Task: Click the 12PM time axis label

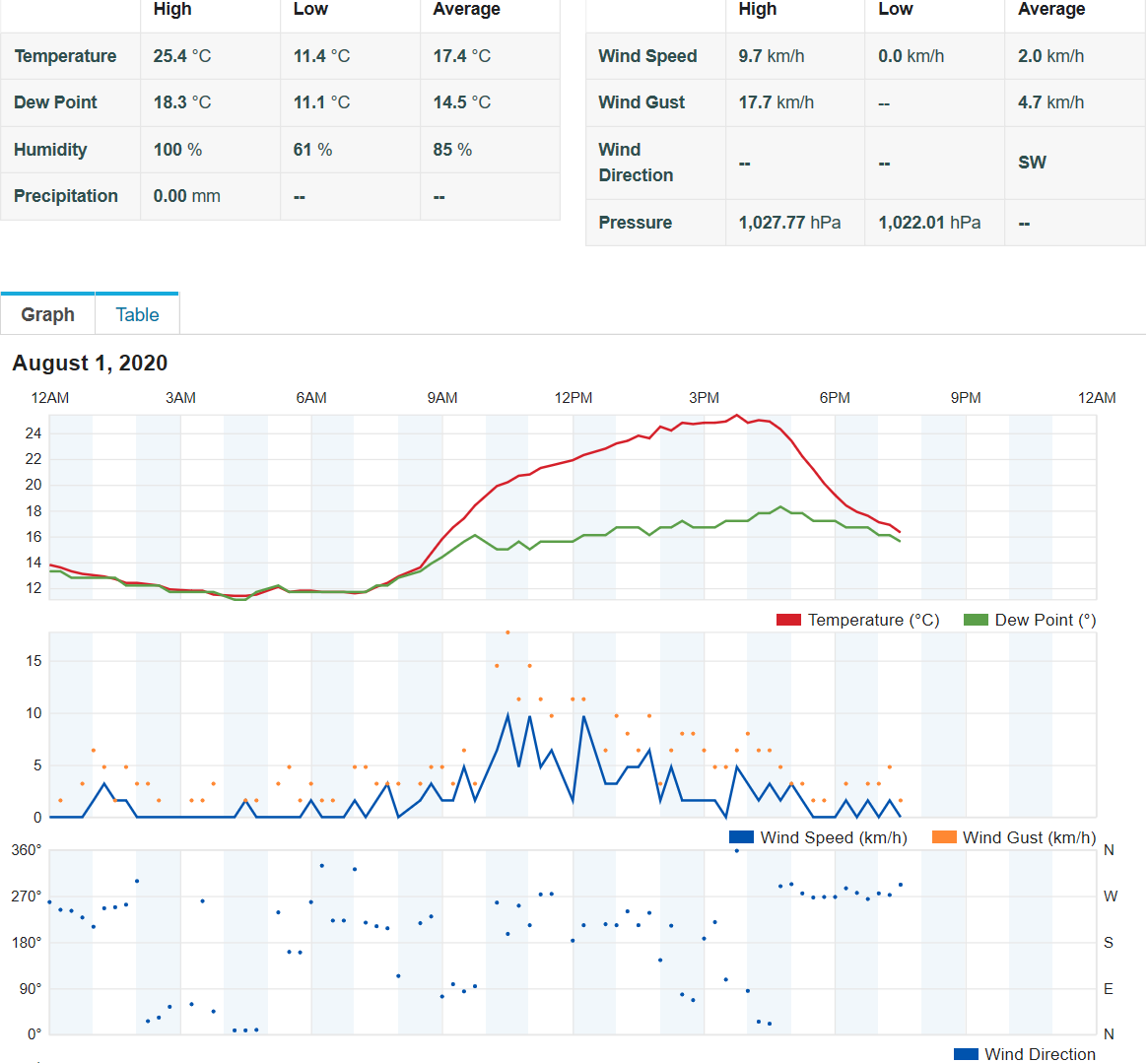Action: pyautogui.click(x=574, y=398)
